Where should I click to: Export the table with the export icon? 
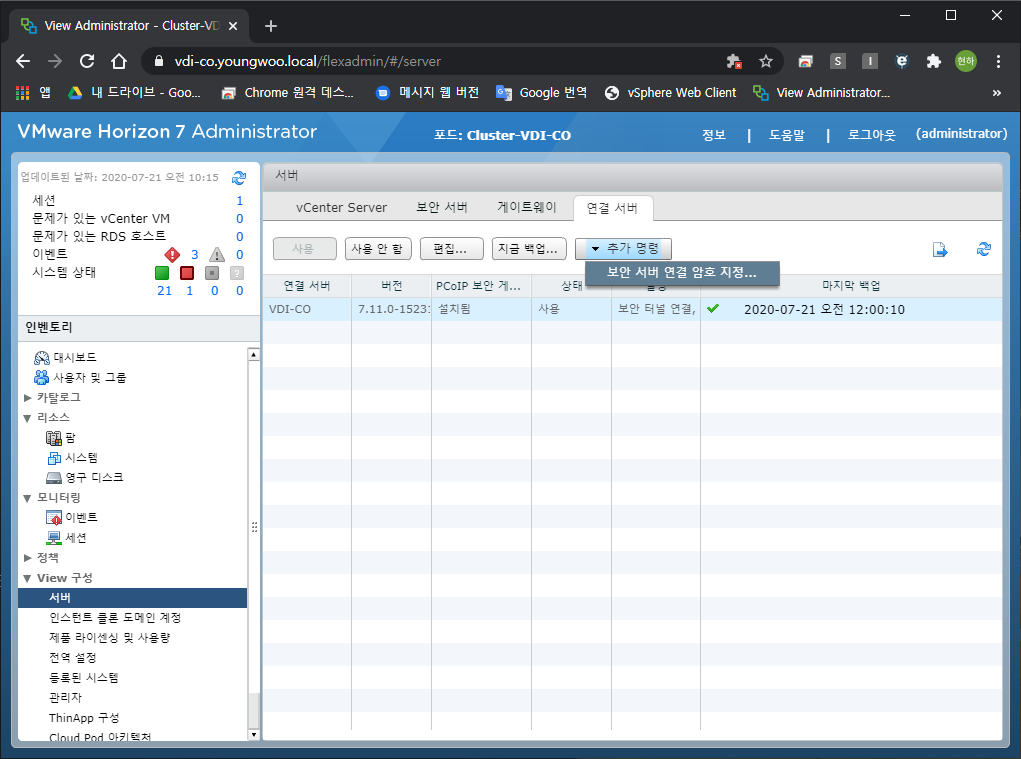pyautogui.click(x=940, y=249)
